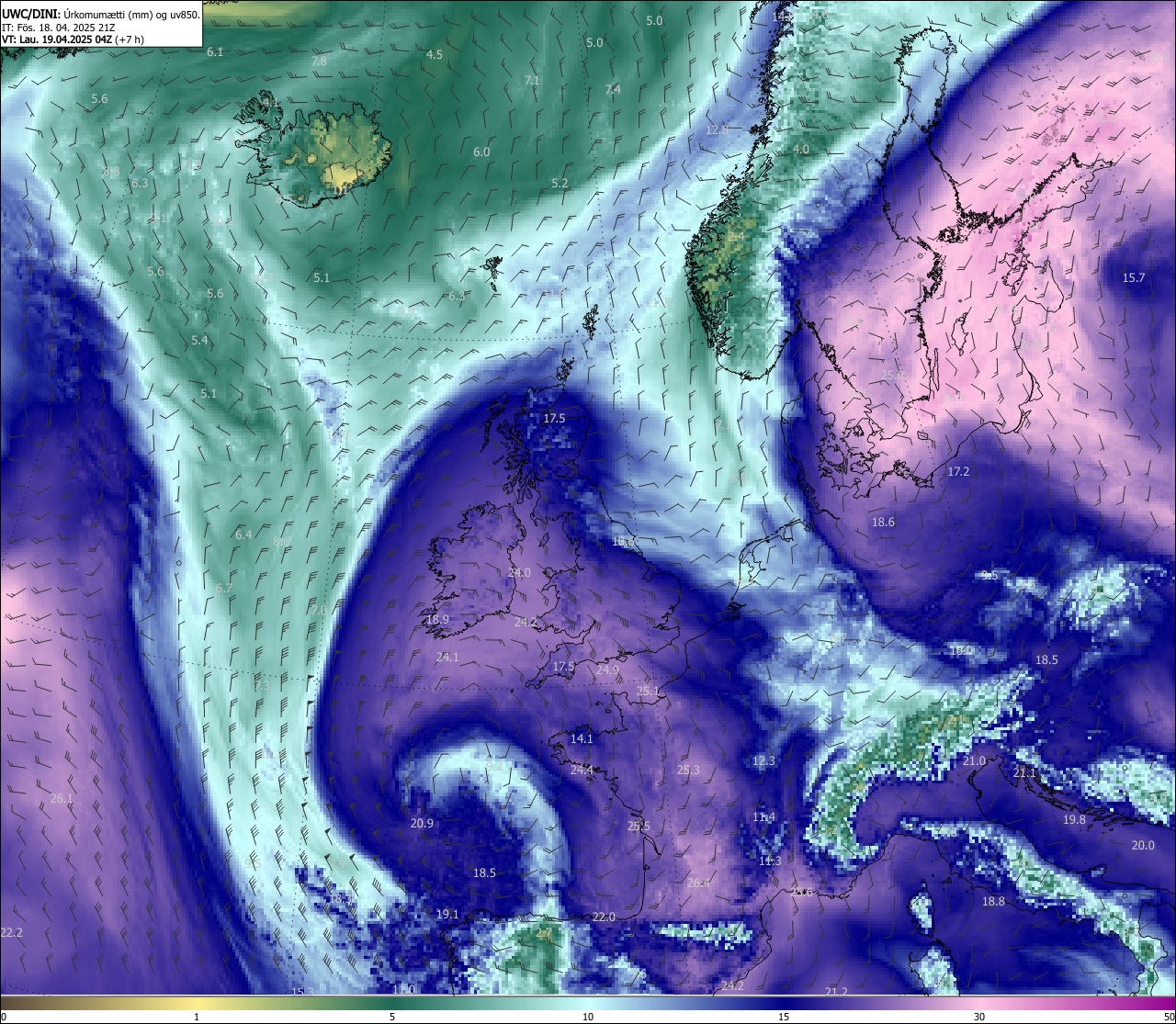Click the 4.0 value over Scandinavia
The height and width of the screenshot is (1024, 1176).
click(801, 149)
